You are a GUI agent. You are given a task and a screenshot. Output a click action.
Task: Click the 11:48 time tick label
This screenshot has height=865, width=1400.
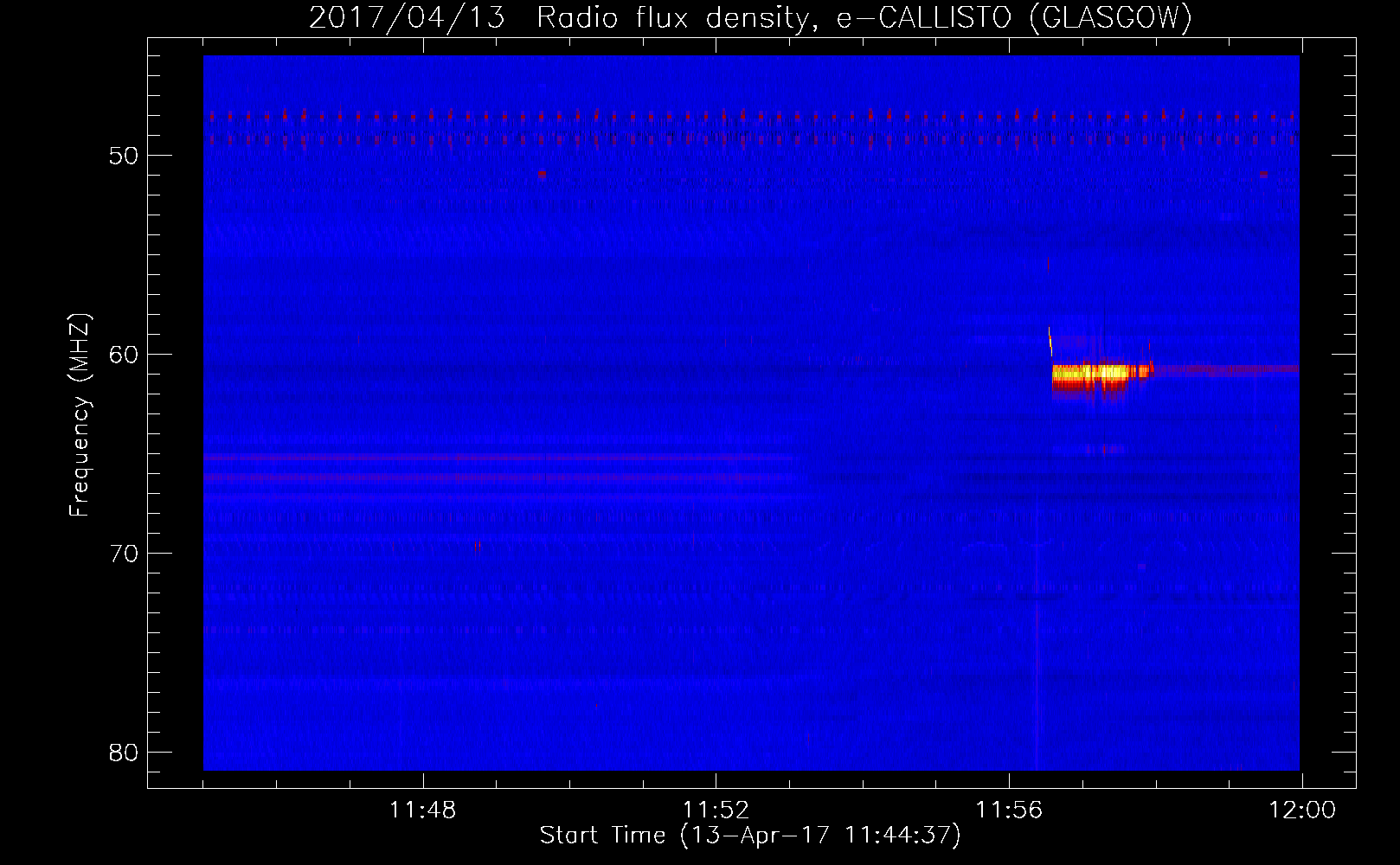(422, 811)
